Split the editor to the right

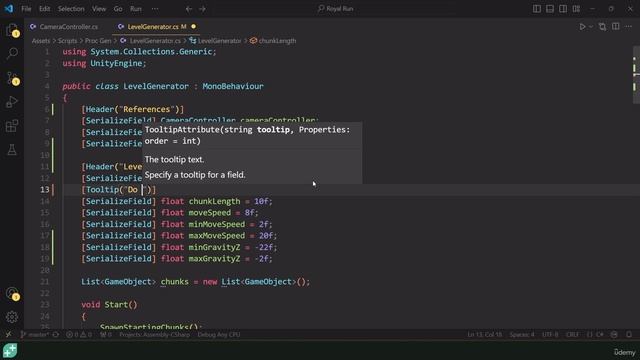click(x=616, y=27)
